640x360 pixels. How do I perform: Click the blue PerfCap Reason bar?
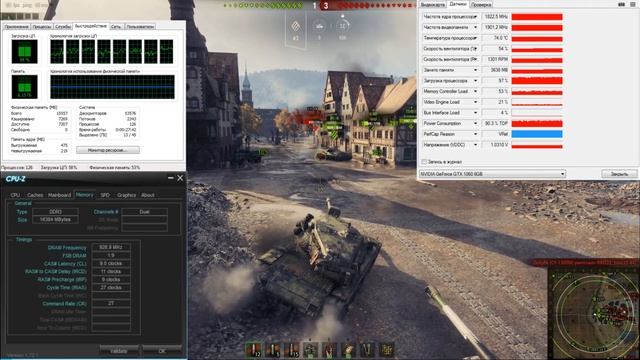coord(537,134)
